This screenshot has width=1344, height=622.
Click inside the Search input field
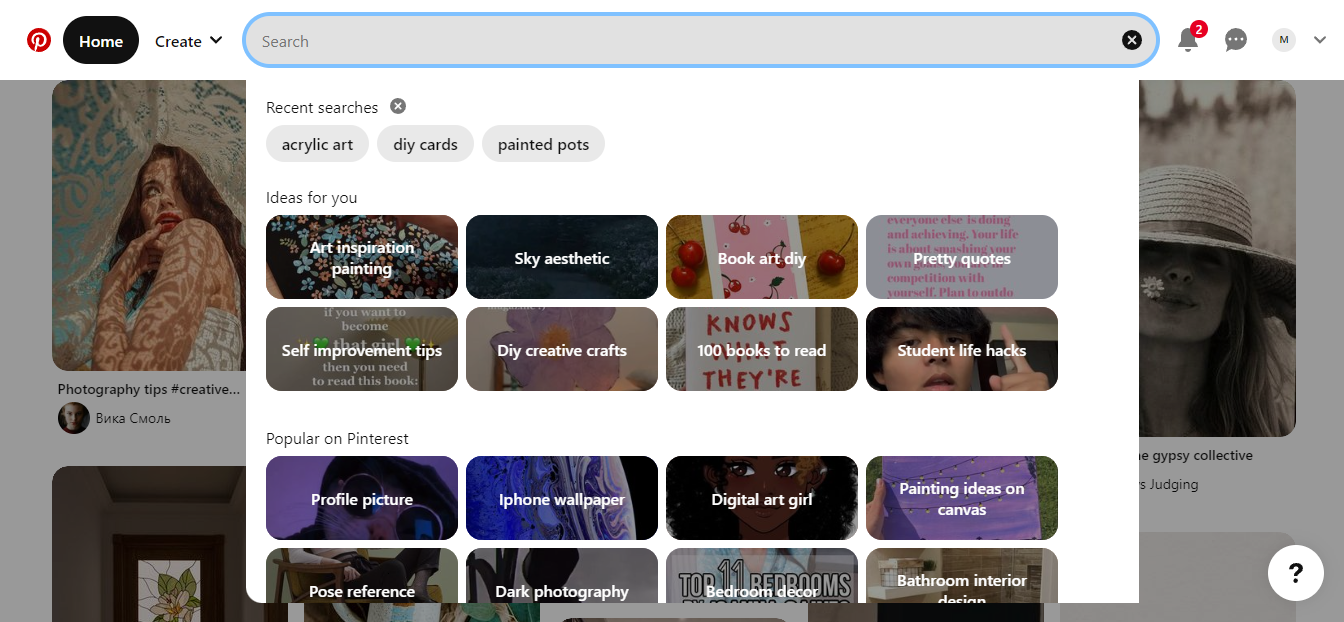680,41
